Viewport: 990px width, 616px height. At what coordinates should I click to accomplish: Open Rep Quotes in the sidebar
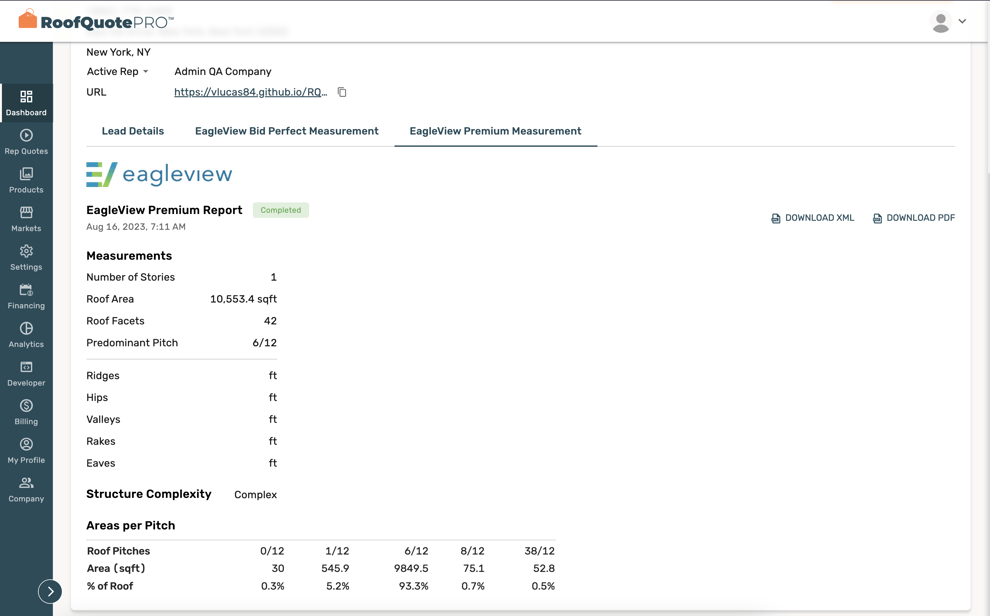[x=26, y=142]
